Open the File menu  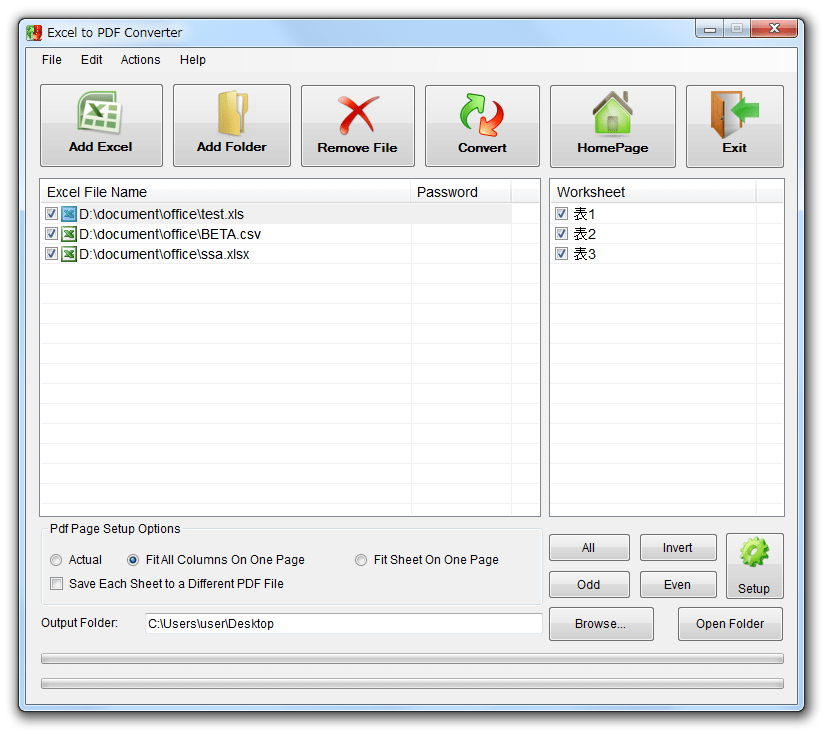[52, 60]
